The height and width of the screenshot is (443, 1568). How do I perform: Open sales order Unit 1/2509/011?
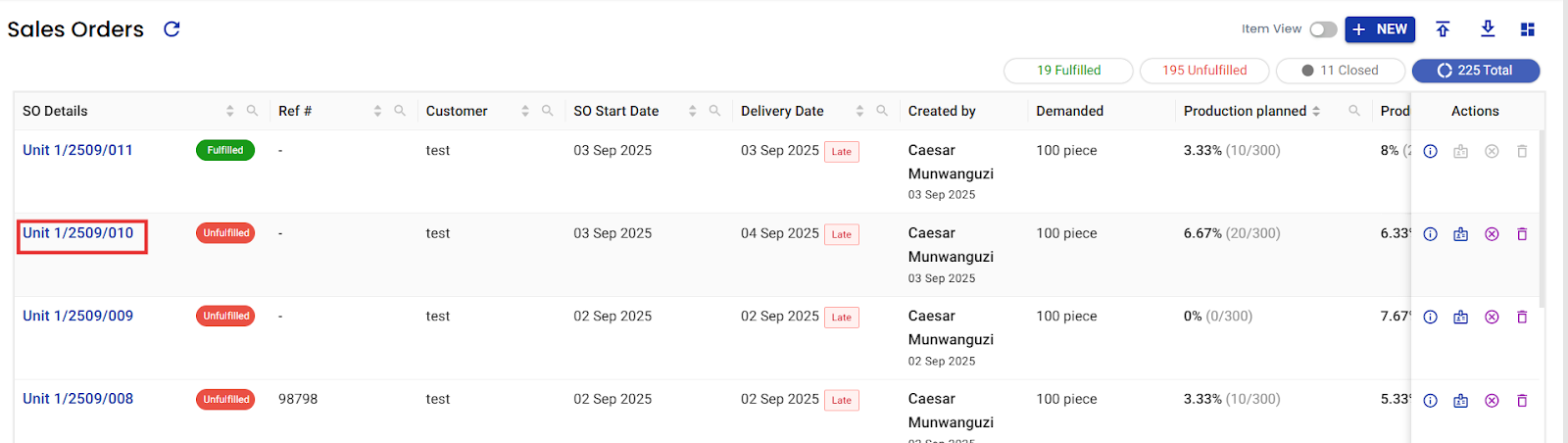(77, 150)
